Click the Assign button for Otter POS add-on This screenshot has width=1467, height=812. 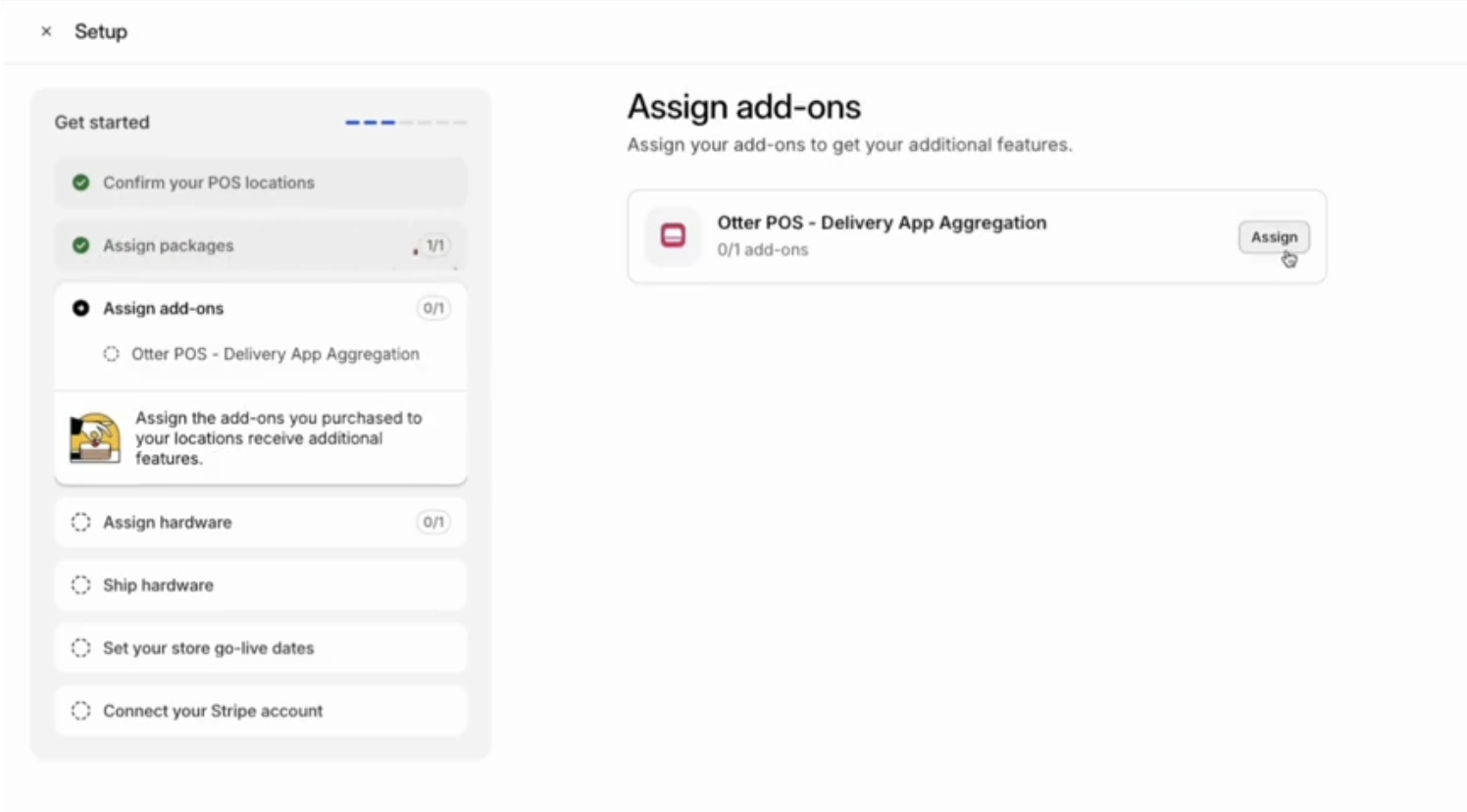(x=1273, y=237)
